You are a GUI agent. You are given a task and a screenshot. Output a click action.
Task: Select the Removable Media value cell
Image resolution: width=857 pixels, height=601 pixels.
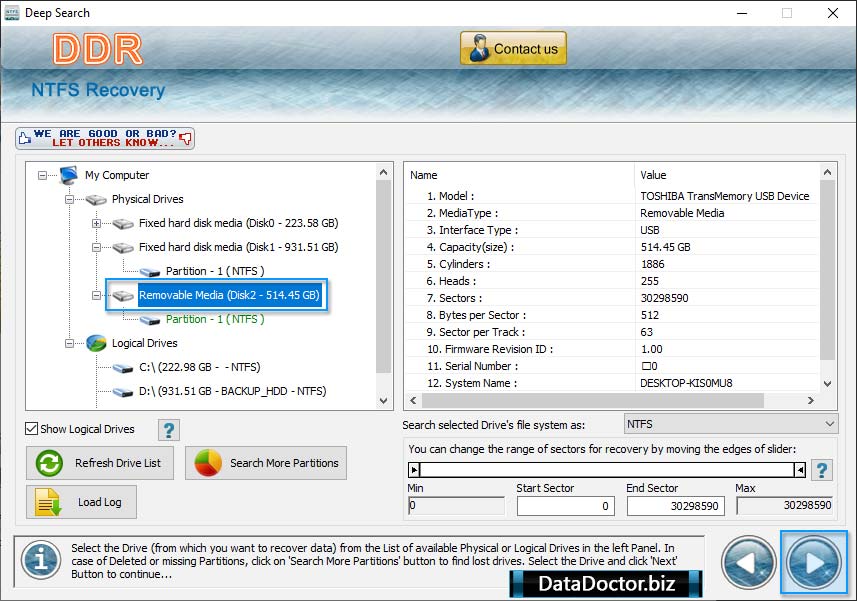click(682, 213)
